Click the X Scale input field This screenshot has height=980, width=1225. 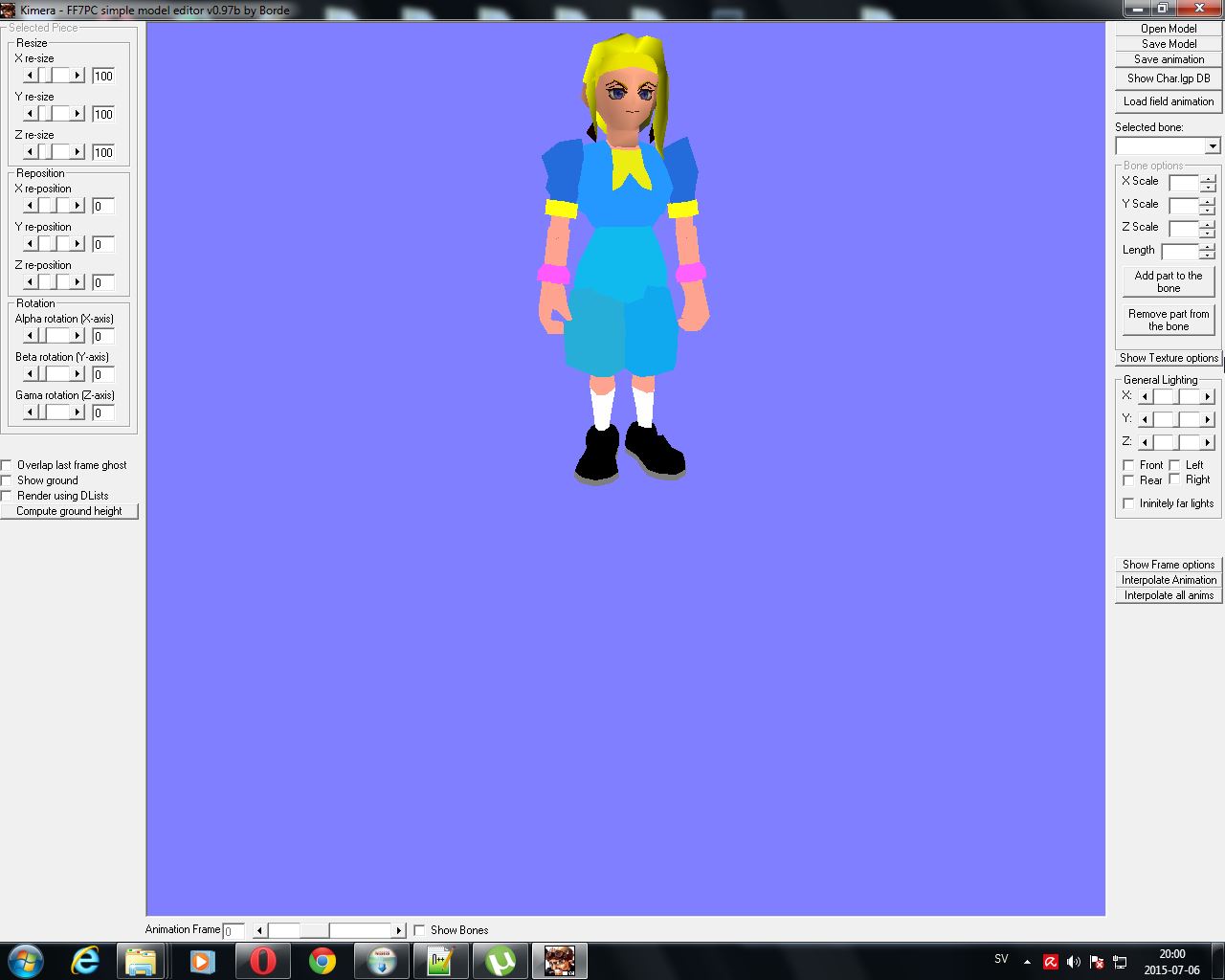point(1184,183)
